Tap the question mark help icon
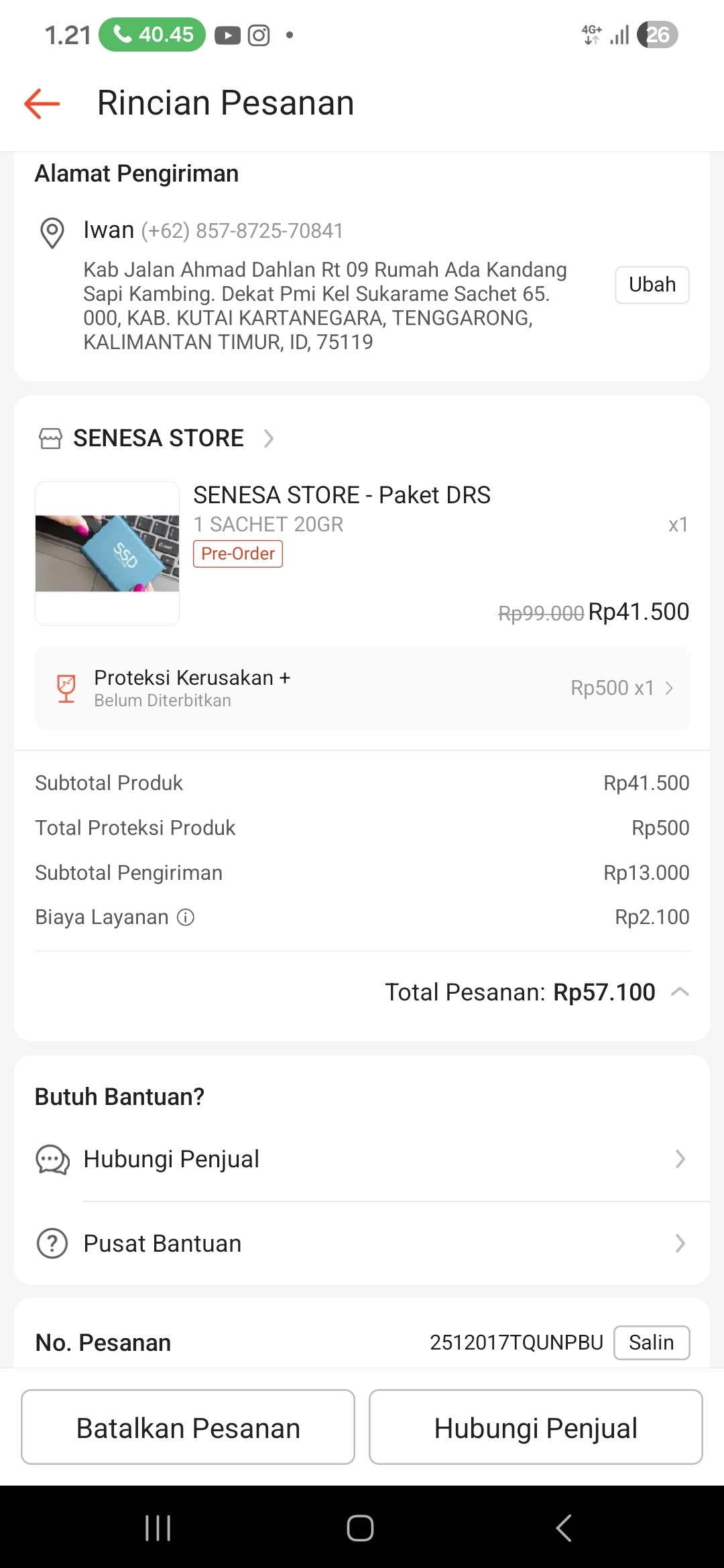 (52, 1244)
